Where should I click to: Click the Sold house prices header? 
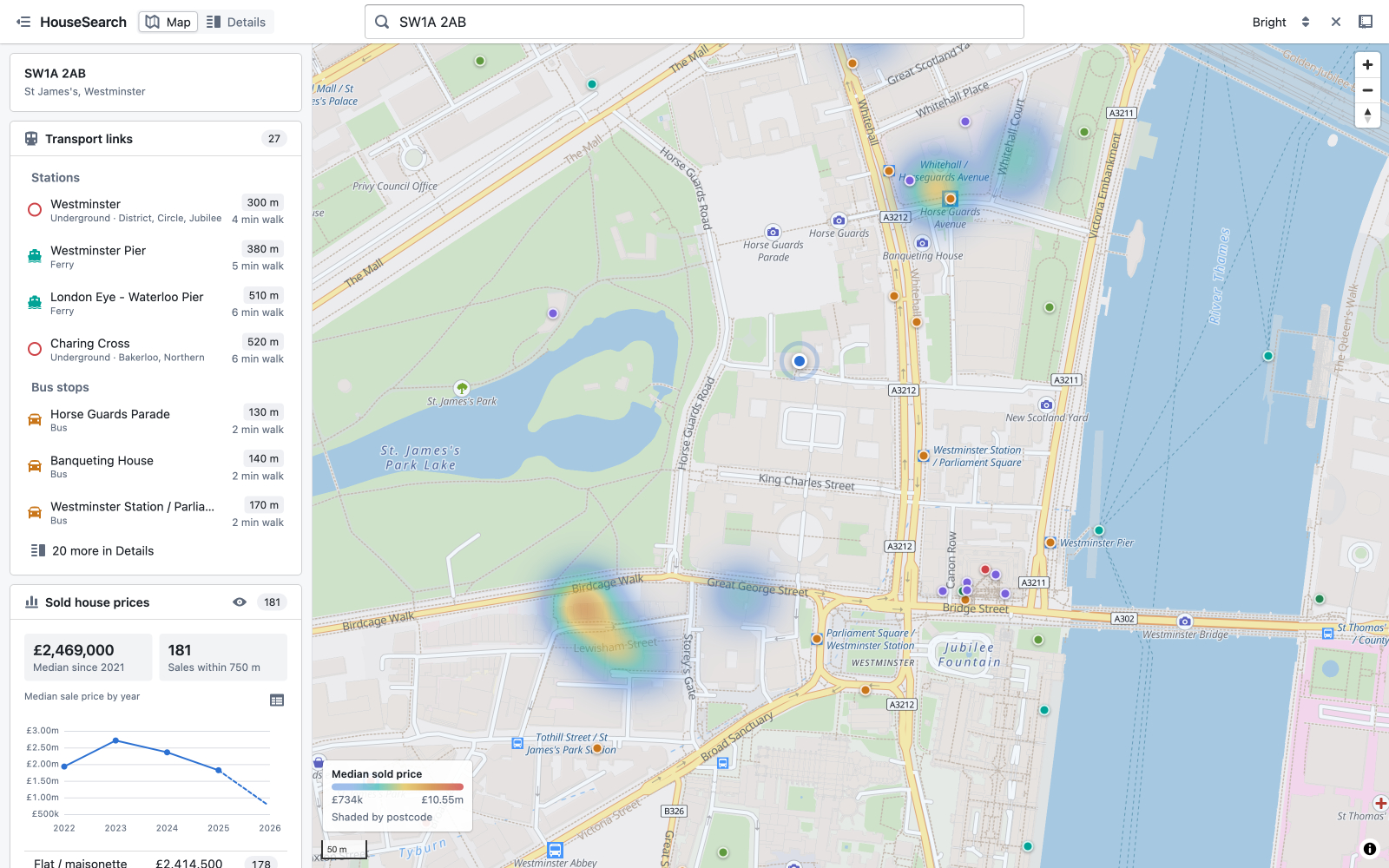pyautogui.click(x=156, y=602)
